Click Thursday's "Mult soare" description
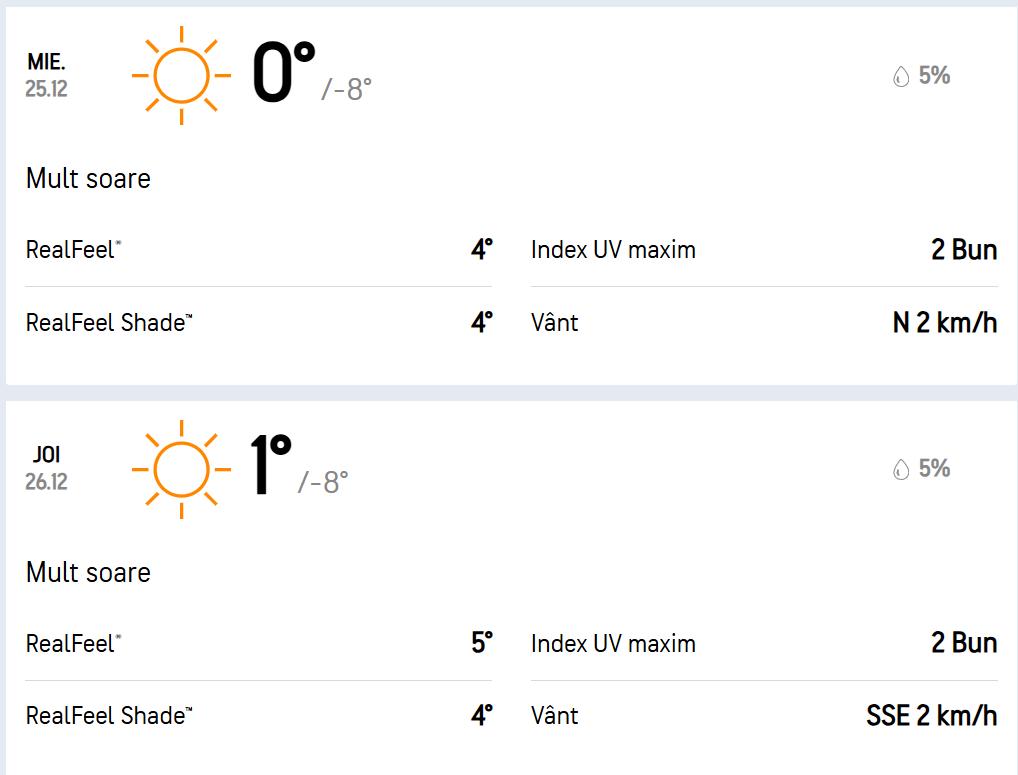This screenshot has width=1018, height=775. pos(88,573)
